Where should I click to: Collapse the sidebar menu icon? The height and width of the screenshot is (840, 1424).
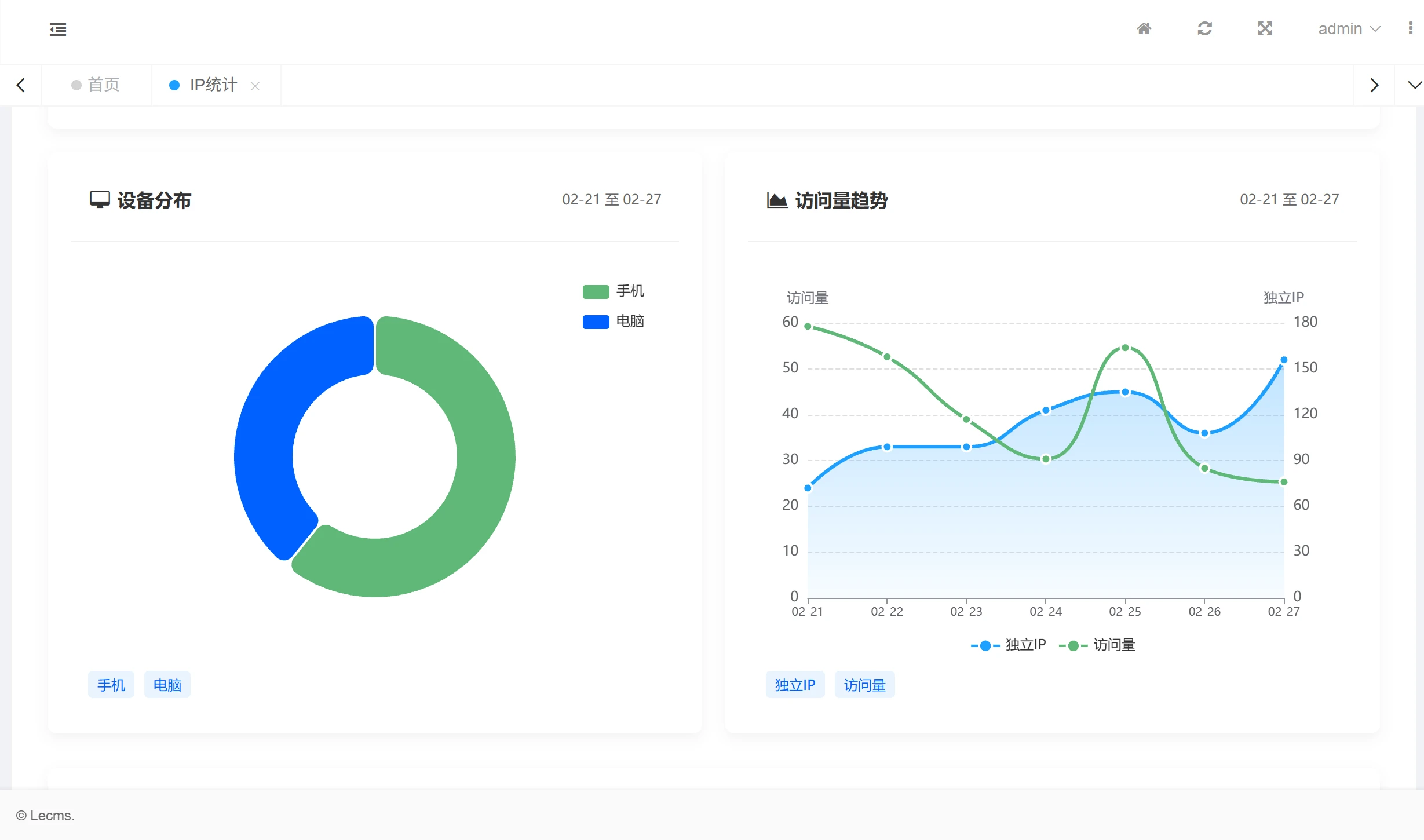click(58, 29)
